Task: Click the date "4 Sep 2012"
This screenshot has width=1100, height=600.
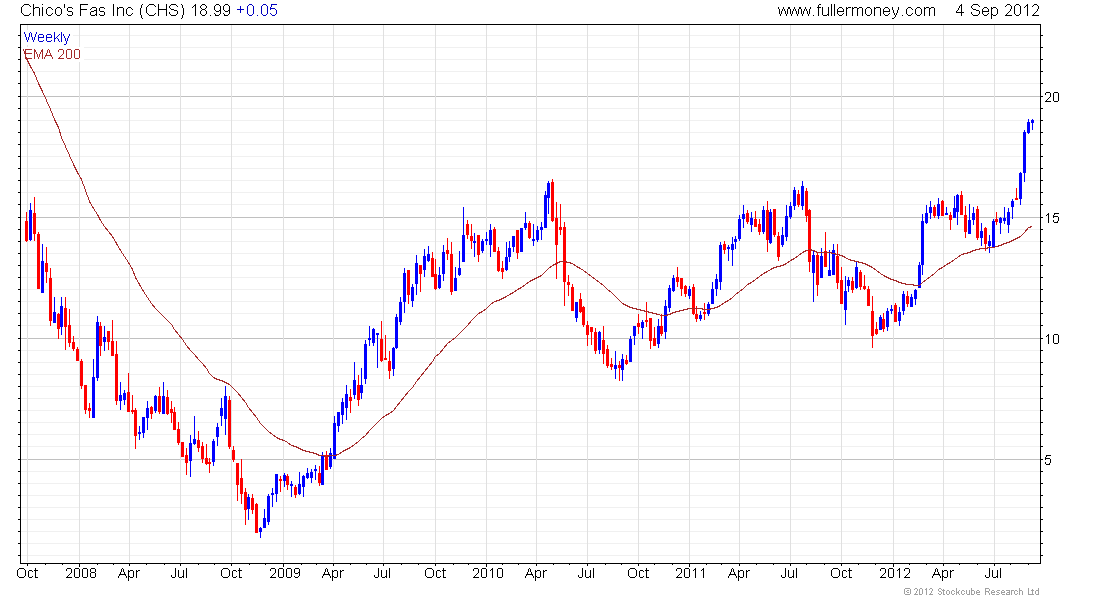Action: (x=997, y=11)
